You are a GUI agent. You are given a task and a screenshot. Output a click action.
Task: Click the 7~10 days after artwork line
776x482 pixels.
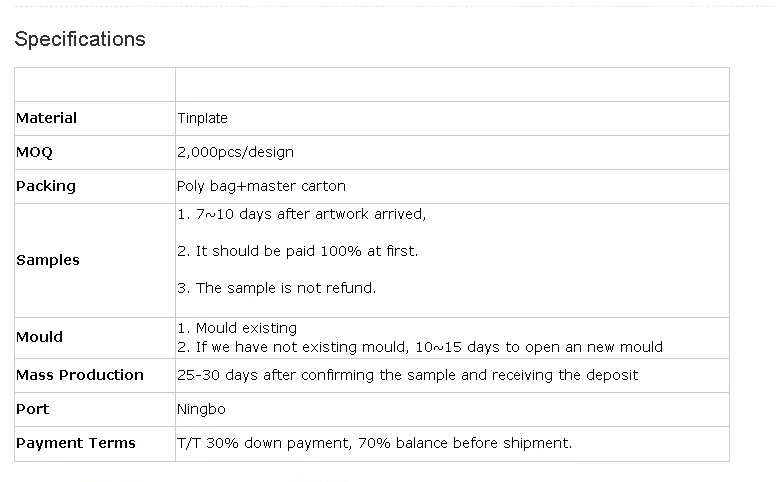pos(301,214)
